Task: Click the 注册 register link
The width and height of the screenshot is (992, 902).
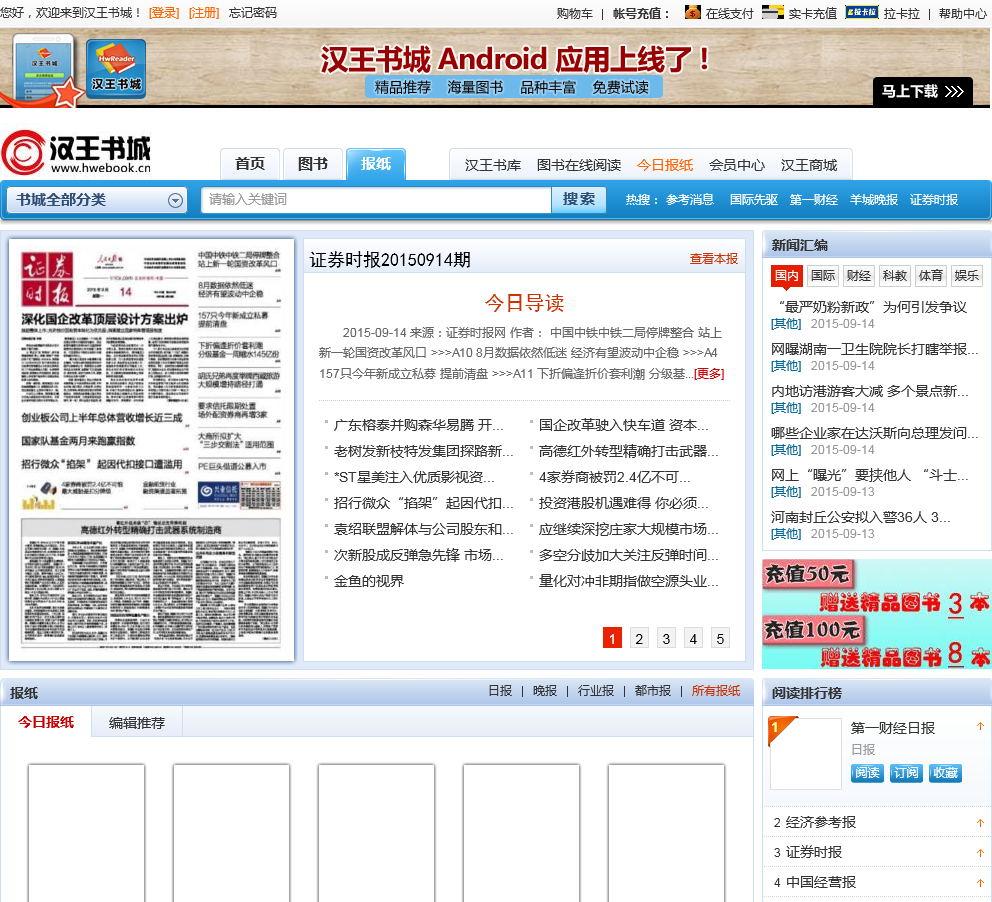Action: [x=204, y=13]
